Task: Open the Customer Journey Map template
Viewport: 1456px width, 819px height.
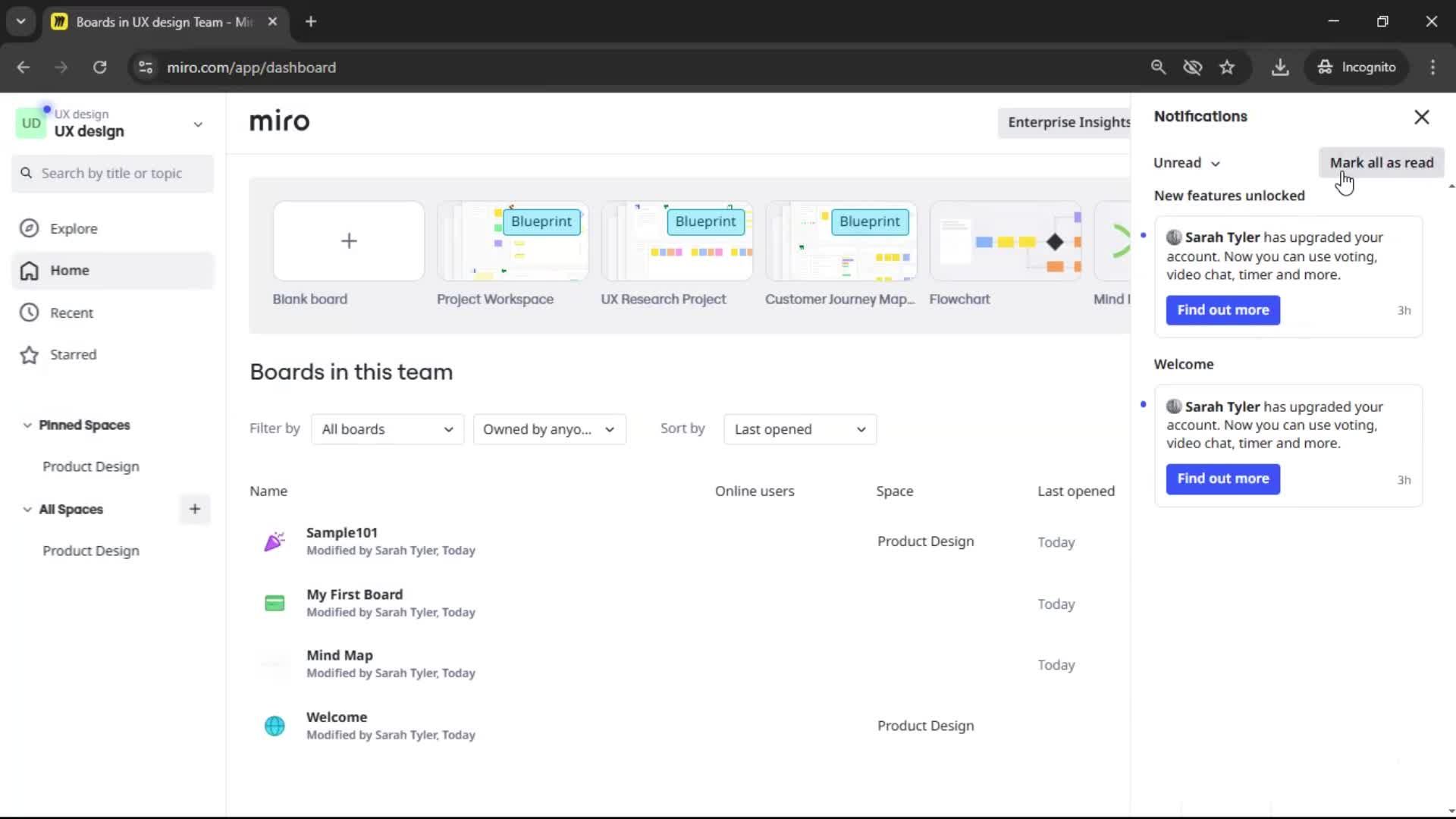Action: (842, 241)
